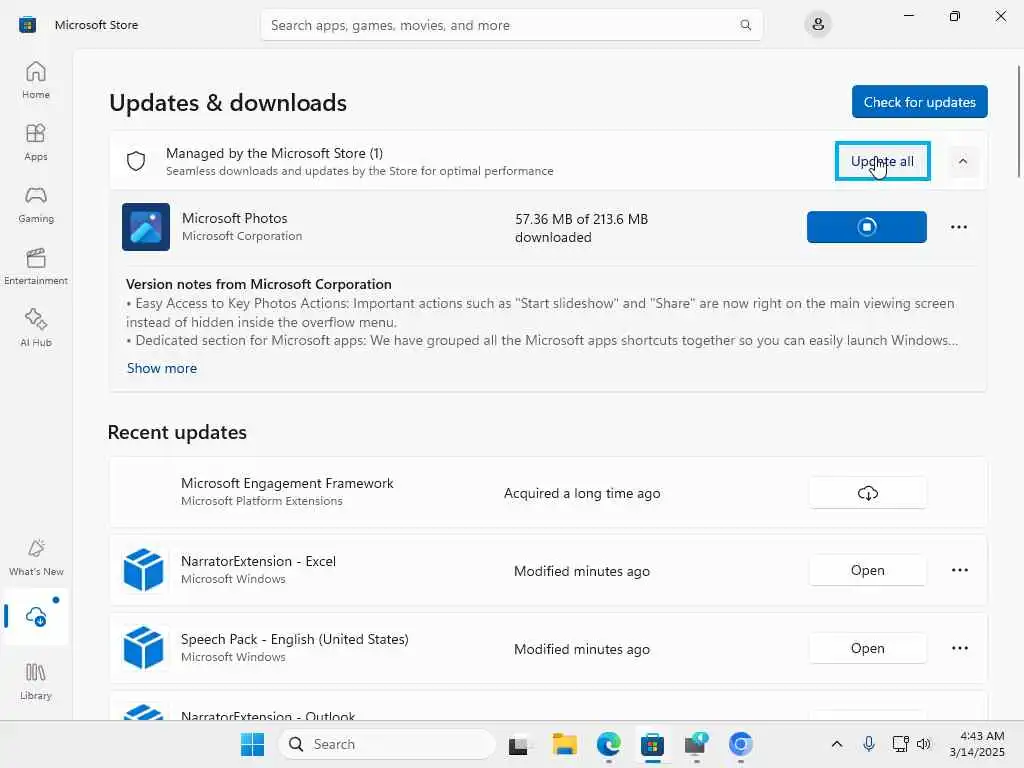Click Speech Pack - English (United States) name
Viewport: 1024px width, 768px height.
click(295, 639)
